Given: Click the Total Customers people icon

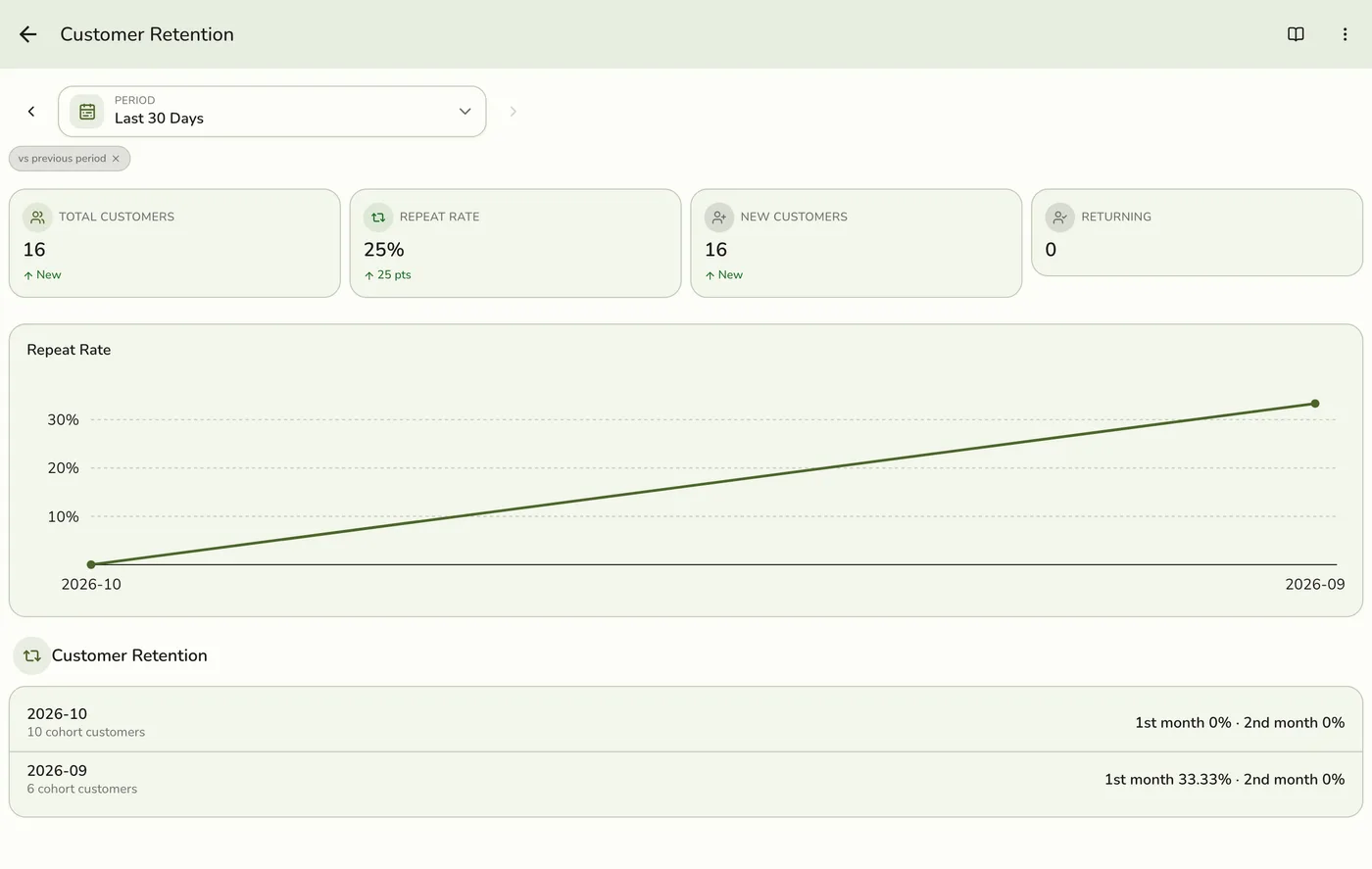Looking at the screenshot, I should (x=37, y=217).
